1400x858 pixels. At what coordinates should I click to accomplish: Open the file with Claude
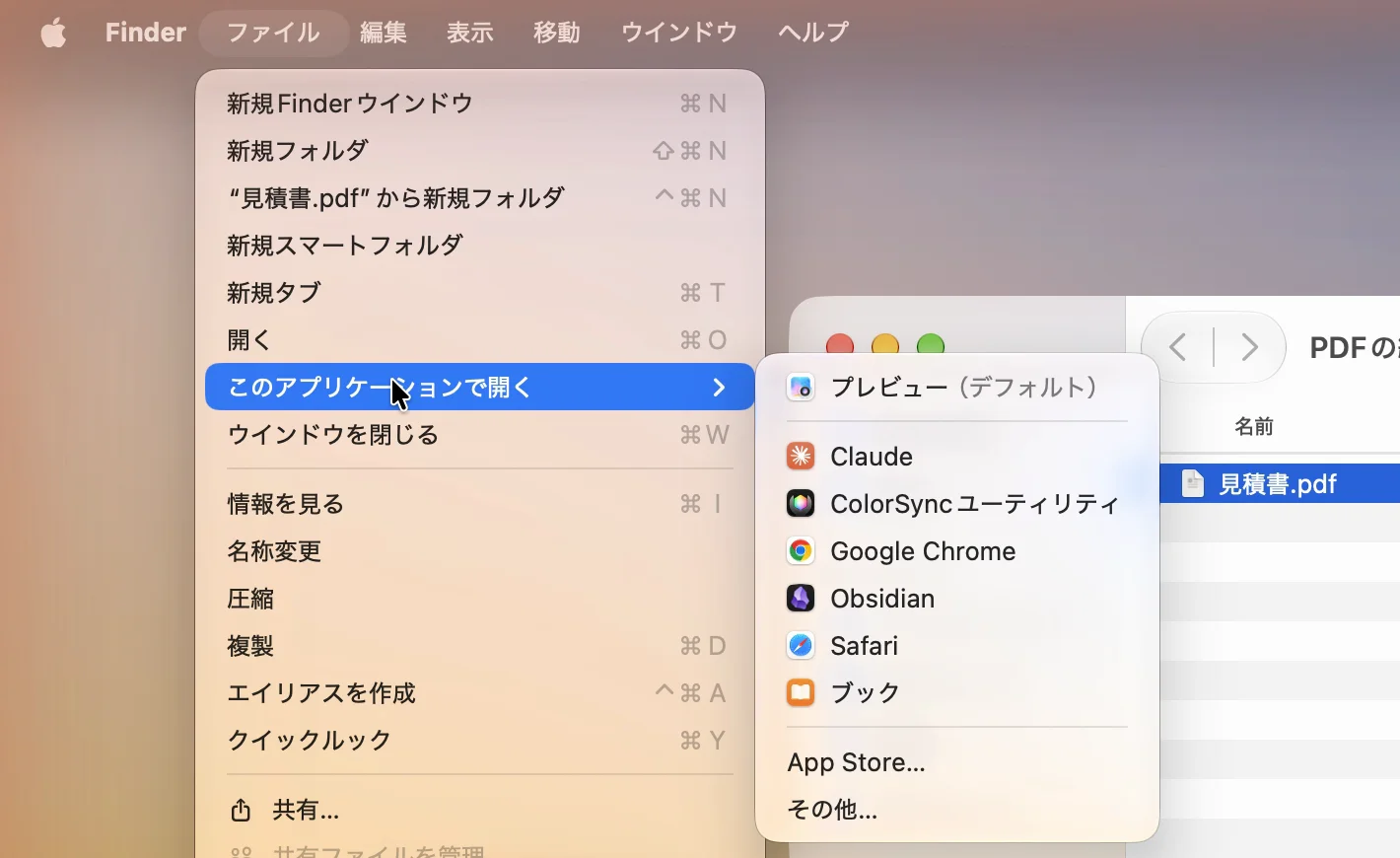pos(957,457)
